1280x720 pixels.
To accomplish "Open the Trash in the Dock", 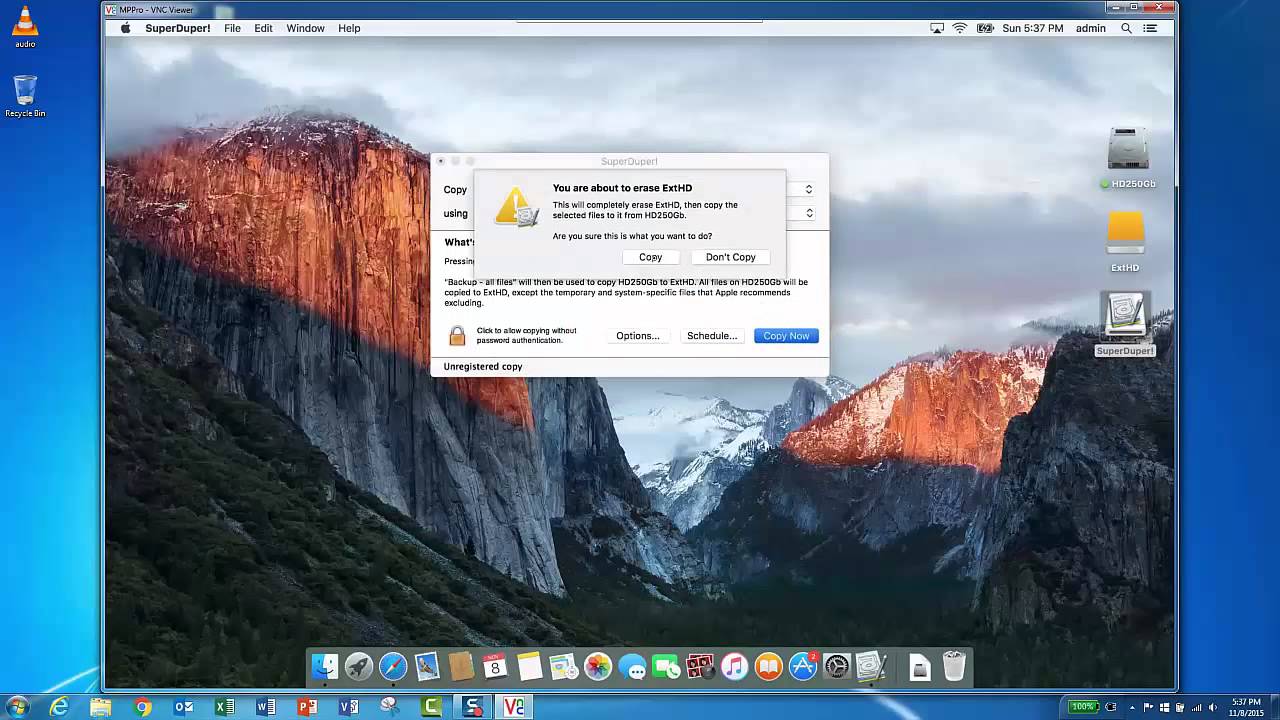I will point(954,666).
